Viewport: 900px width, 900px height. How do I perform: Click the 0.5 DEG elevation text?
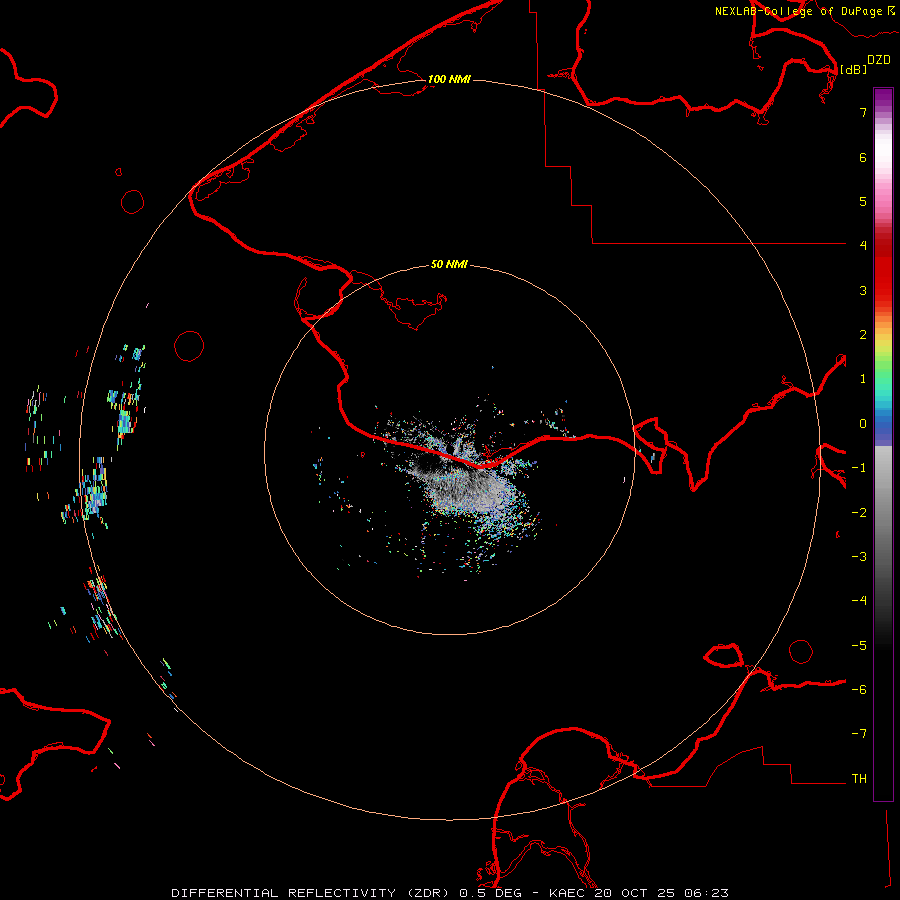(x=490, y=893)
